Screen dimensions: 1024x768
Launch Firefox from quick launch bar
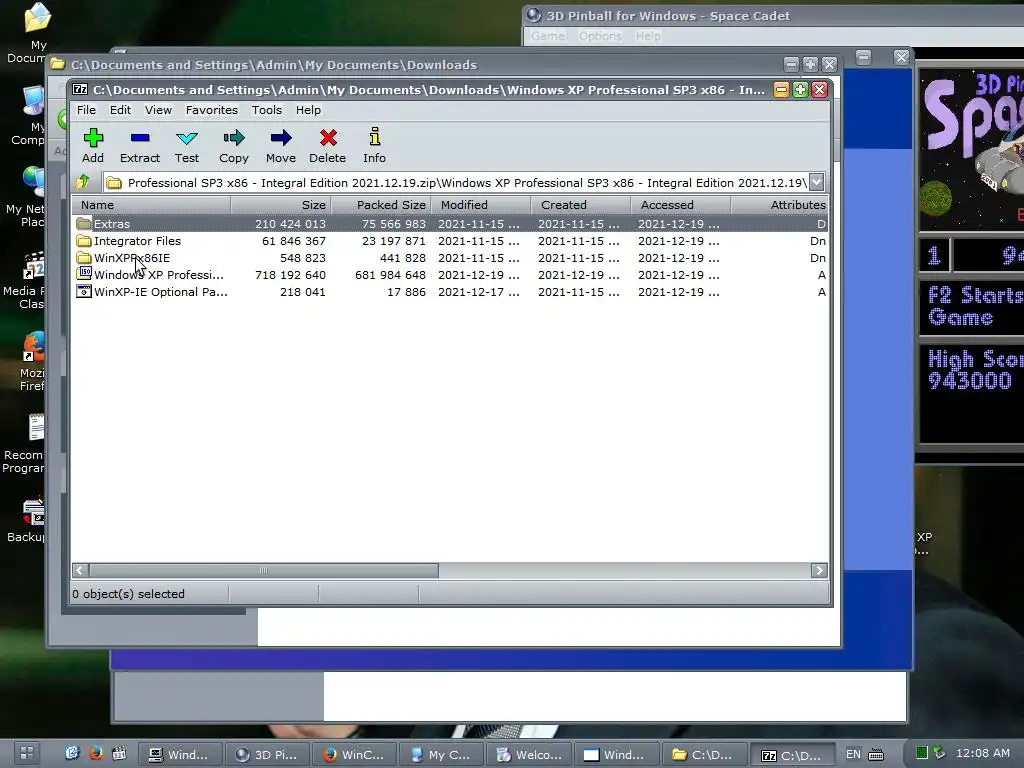pos(95,753)
